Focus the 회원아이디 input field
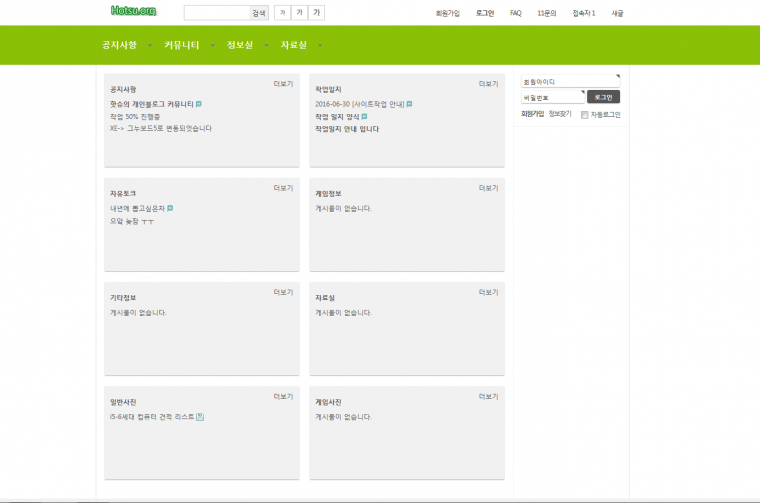Viewport: 760px width, 503px height. [570, 81]
